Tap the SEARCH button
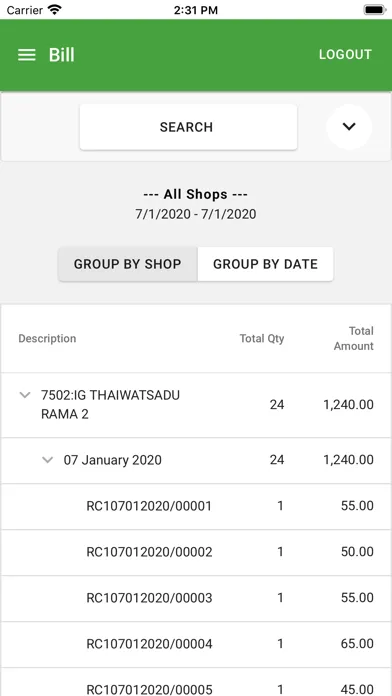392x696 pixels. pos(188,127)
